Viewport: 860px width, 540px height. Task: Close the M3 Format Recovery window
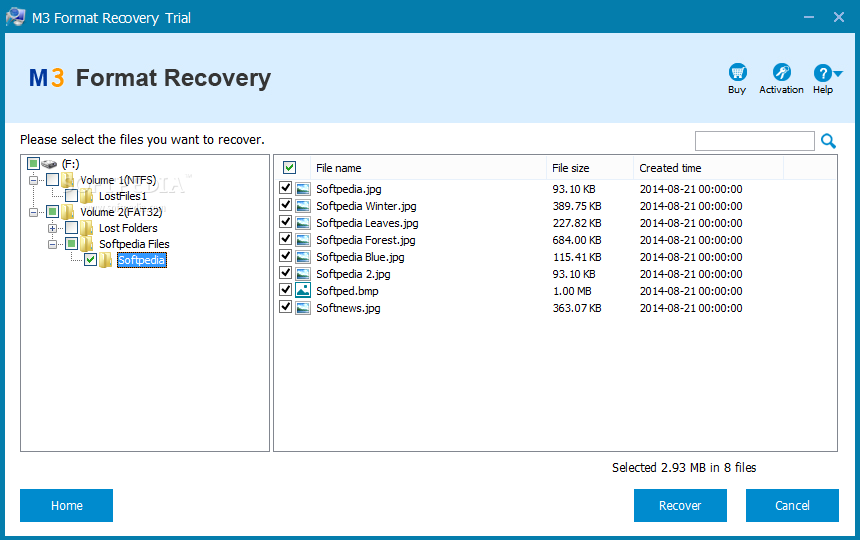coord(839,17)
